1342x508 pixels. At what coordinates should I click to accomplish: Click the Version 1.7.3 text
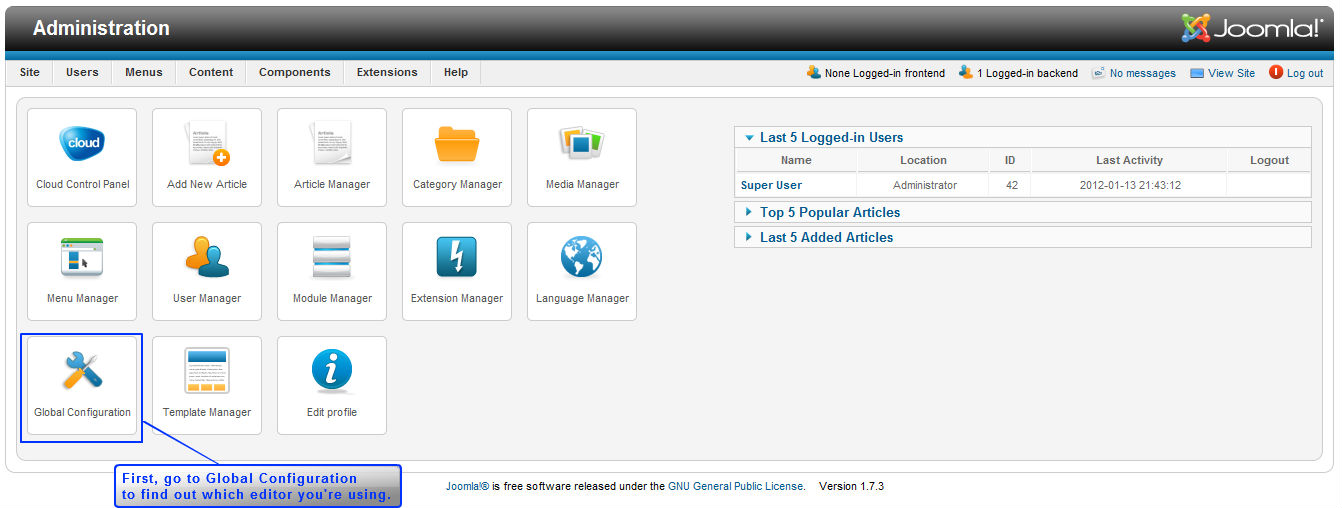pyautogui.click(x=851, y=486)
